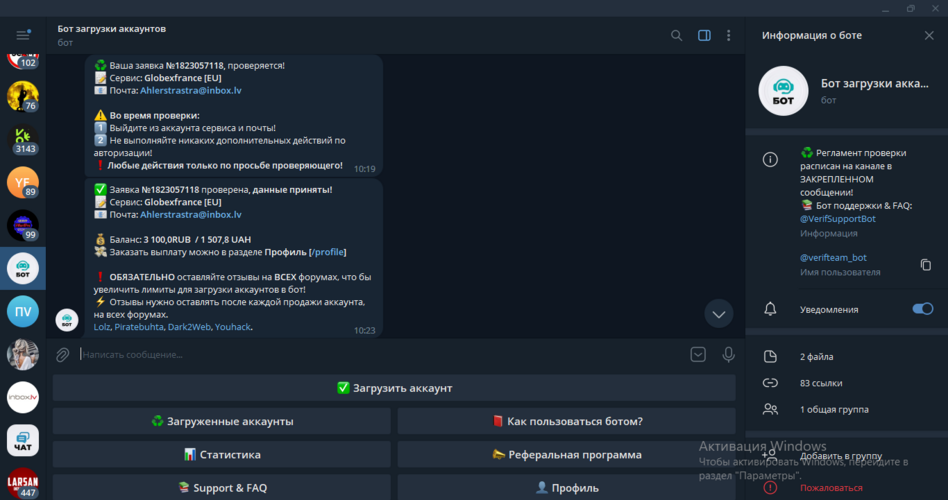The width and height of the screenshot is (948, 500).
Task: Open the inbox.lv chat in sidebar
Action: (x=23, y=397)
